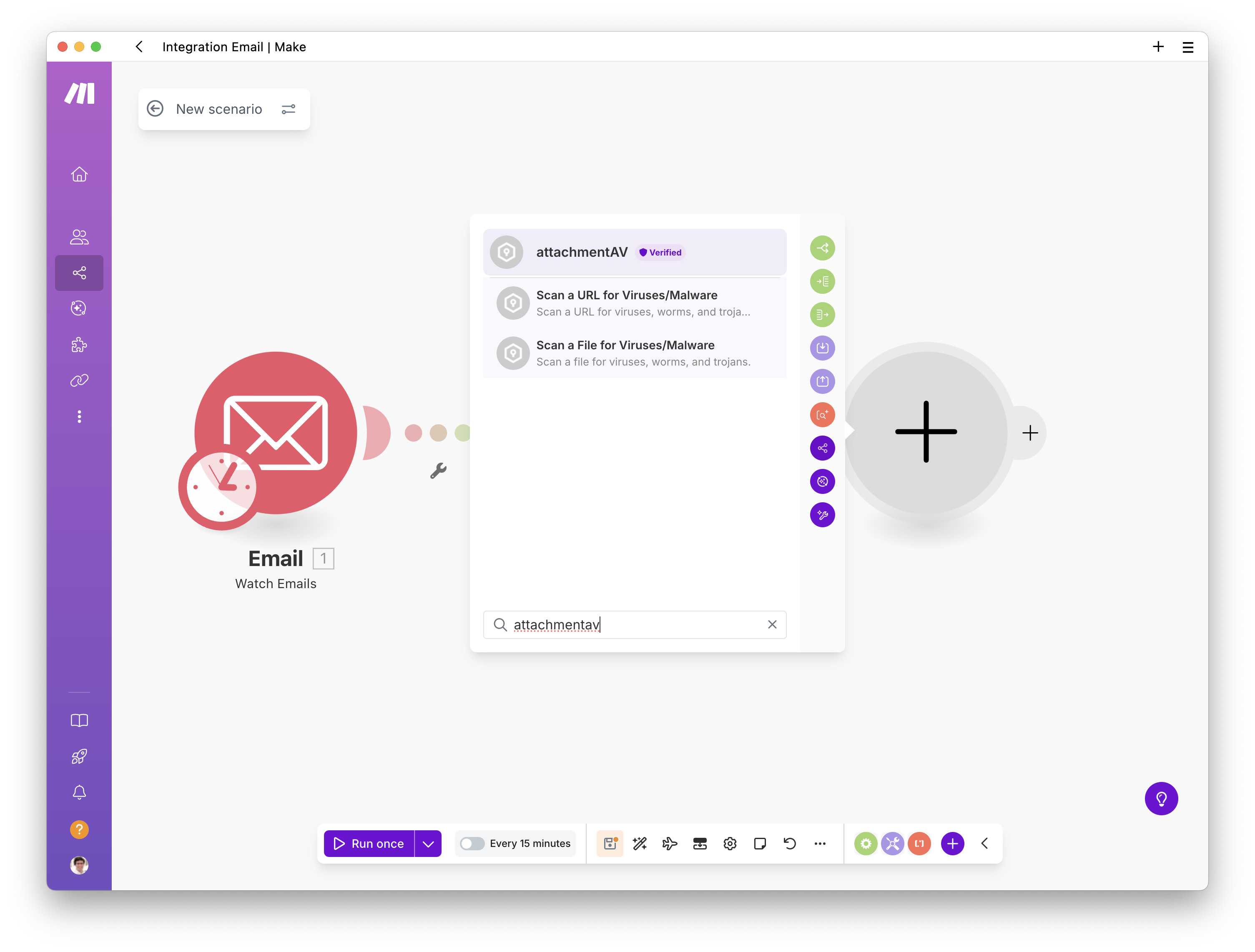Select the AI magic wand tool
1255x952 pixels.
[x=640, y=844]
